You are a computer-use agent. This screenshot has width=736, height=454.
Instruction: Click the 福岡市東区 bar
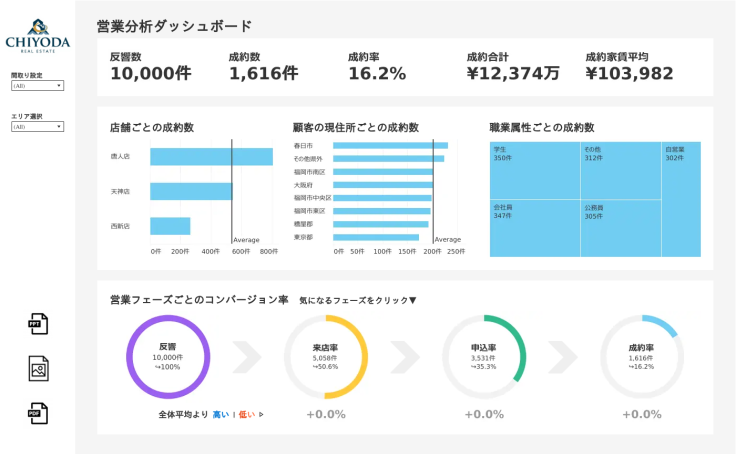[382, 211]
